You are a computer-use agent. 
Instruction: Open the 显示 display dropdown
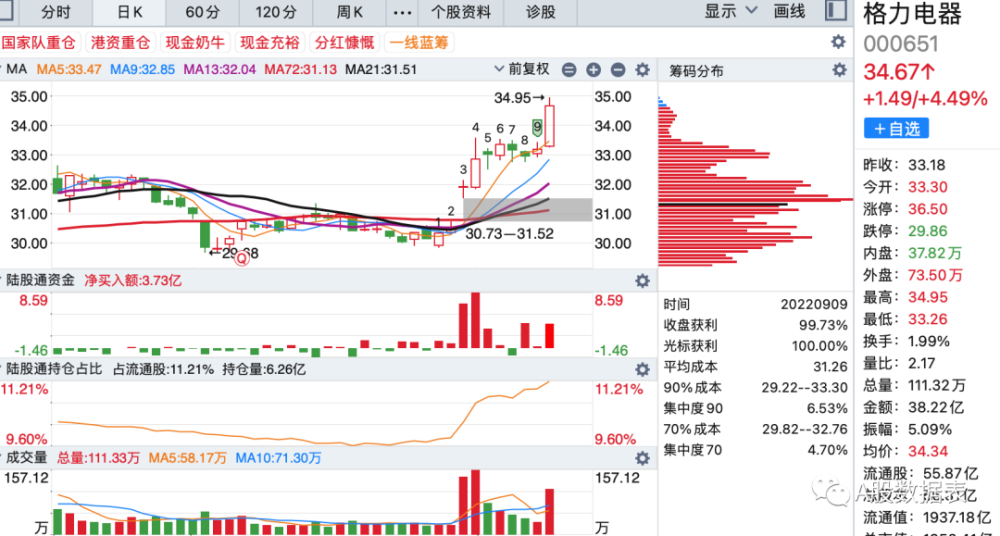tap(731, 11)
